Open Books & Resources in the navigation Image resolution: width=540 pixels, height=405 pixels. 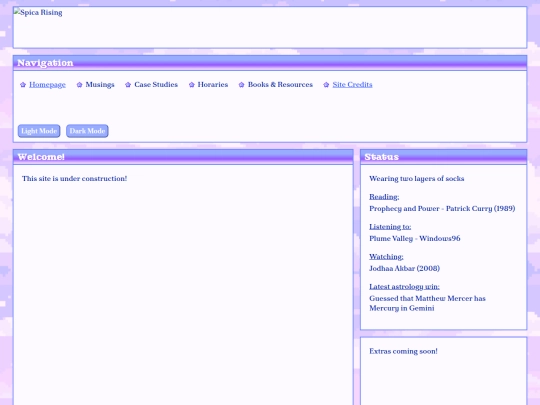tap(280, 85)
